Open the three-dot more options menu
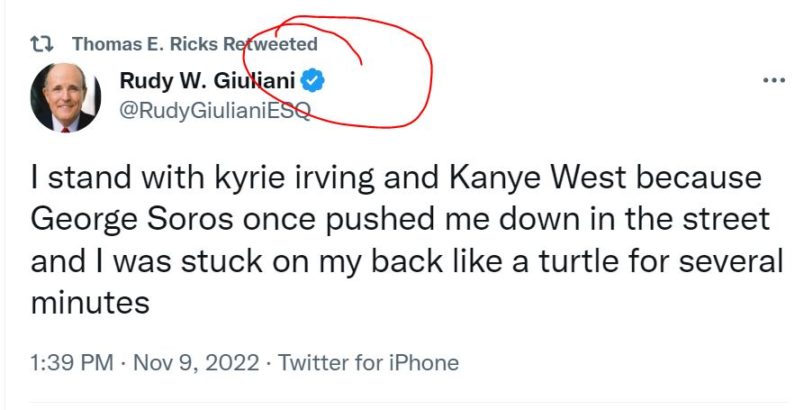The height and width of the screenshot is (410, 804). point(773,81)
